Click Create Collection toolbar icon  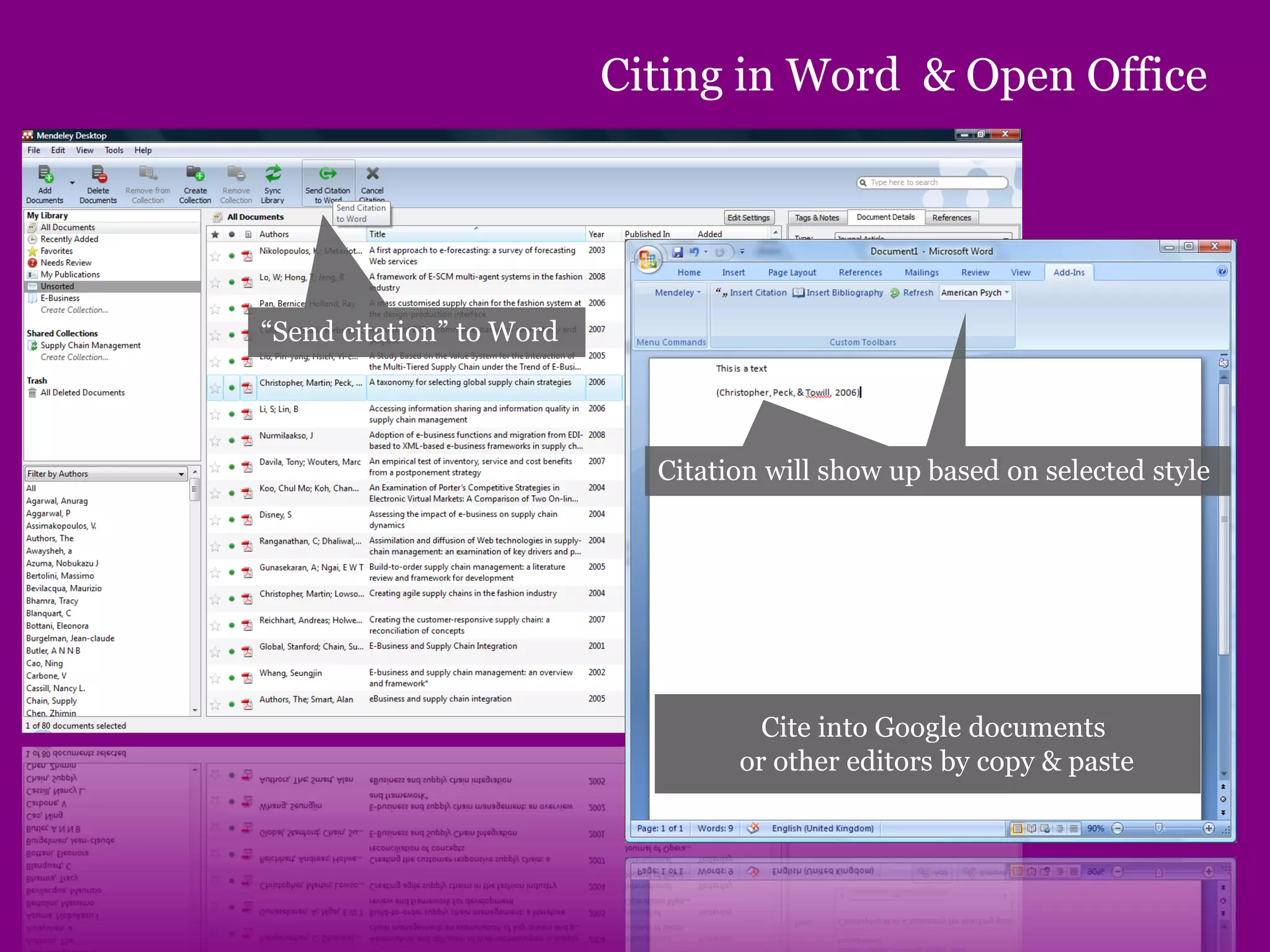coord(195,174)
